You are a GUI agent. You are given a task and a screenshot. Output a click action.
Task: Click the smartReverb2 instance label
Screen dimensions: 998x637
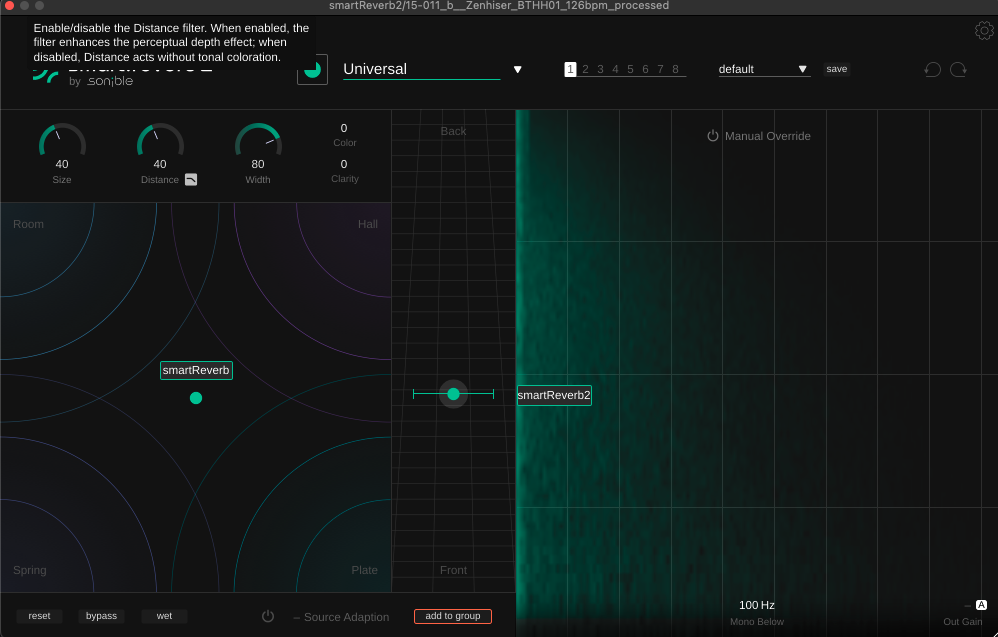pos(554,395)
